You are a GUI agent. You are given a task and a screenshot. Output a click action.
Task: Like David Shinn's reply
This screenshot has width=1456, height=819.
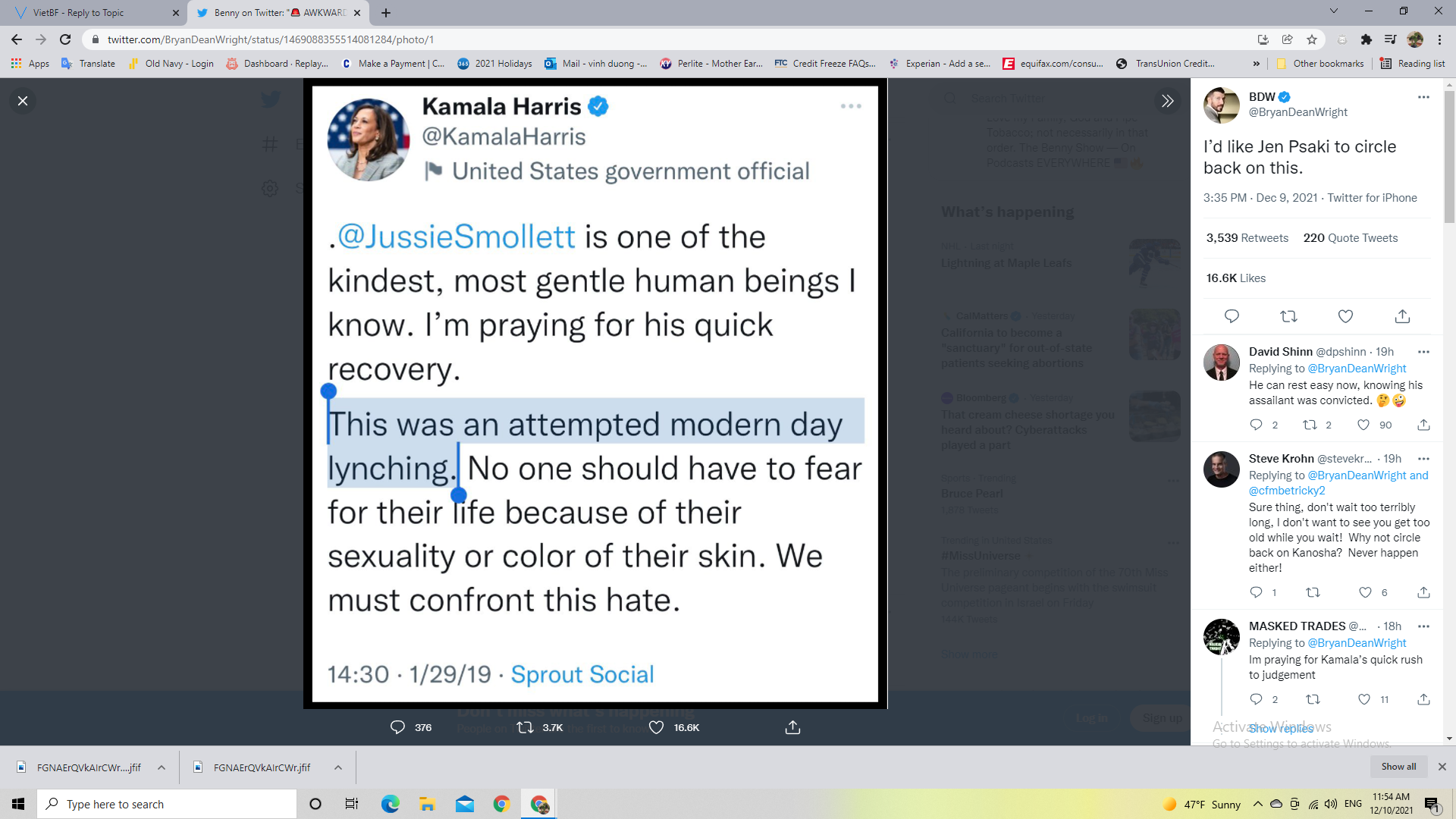coord(1363,425)
